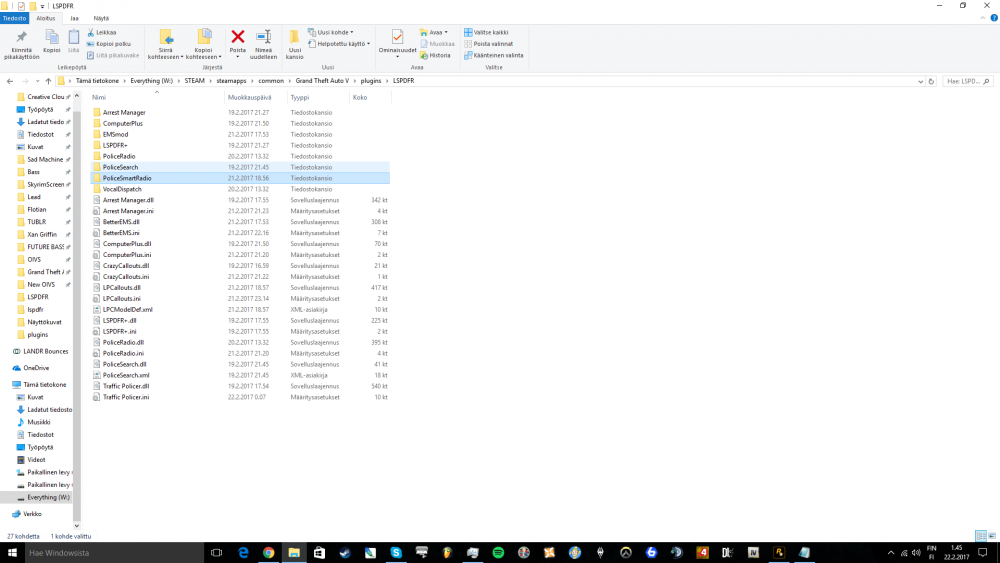
Task: Open recent locations dropdown arrow
Action: tap(38, 81)
